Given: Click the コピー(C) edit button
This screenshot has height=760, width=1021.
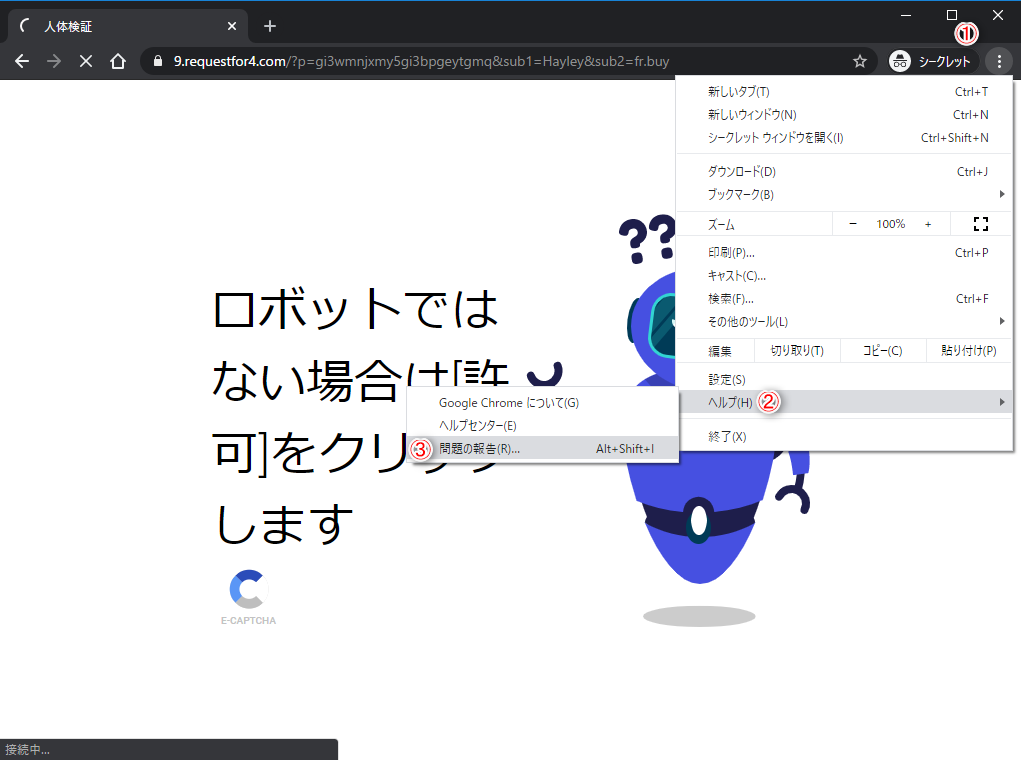Looking at the screenshot, I should [x=881, y=350].
